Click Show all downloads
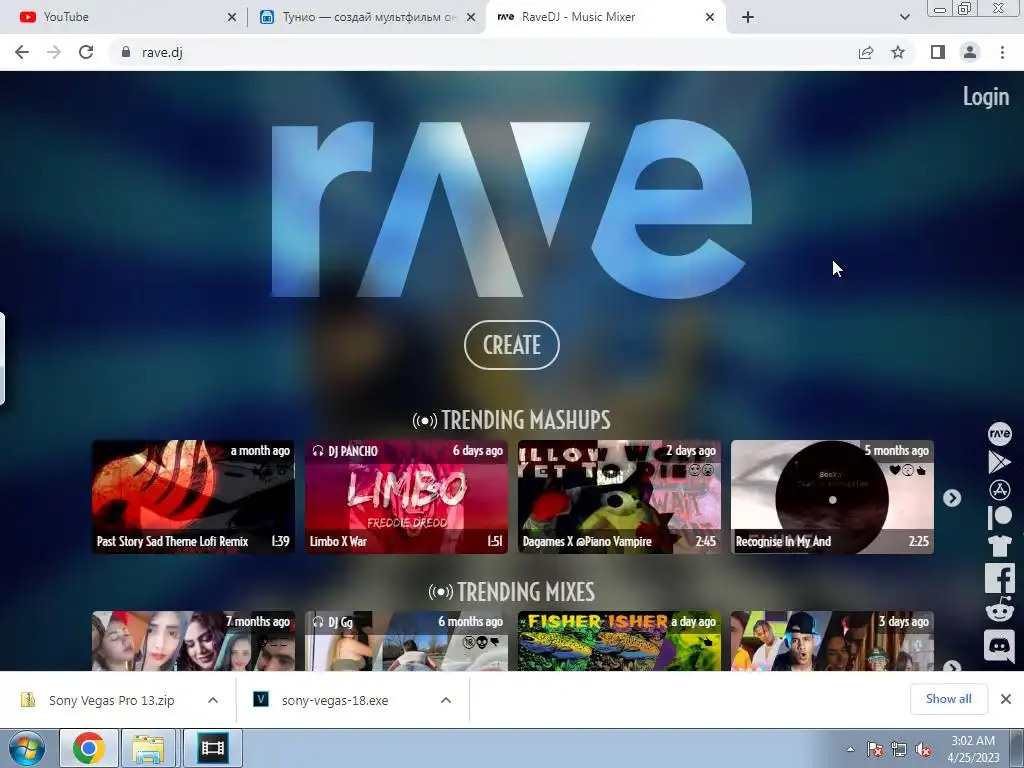This screenshot has height=768, width=1024. coord(949,699)
